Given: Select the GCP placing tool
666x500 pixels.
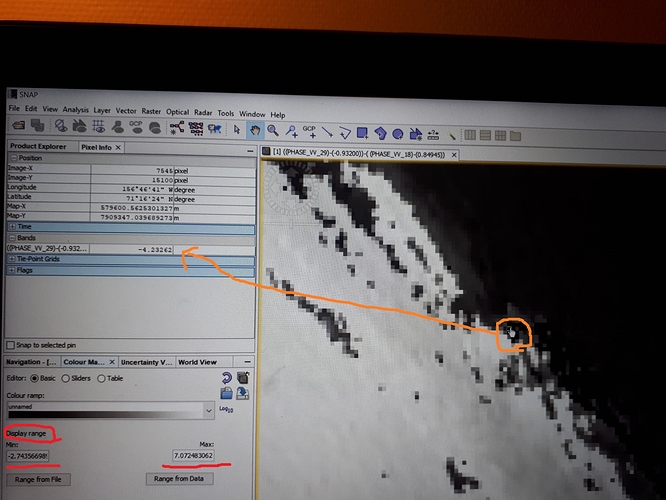Looking at the screenshot, I should click(310, 132).
